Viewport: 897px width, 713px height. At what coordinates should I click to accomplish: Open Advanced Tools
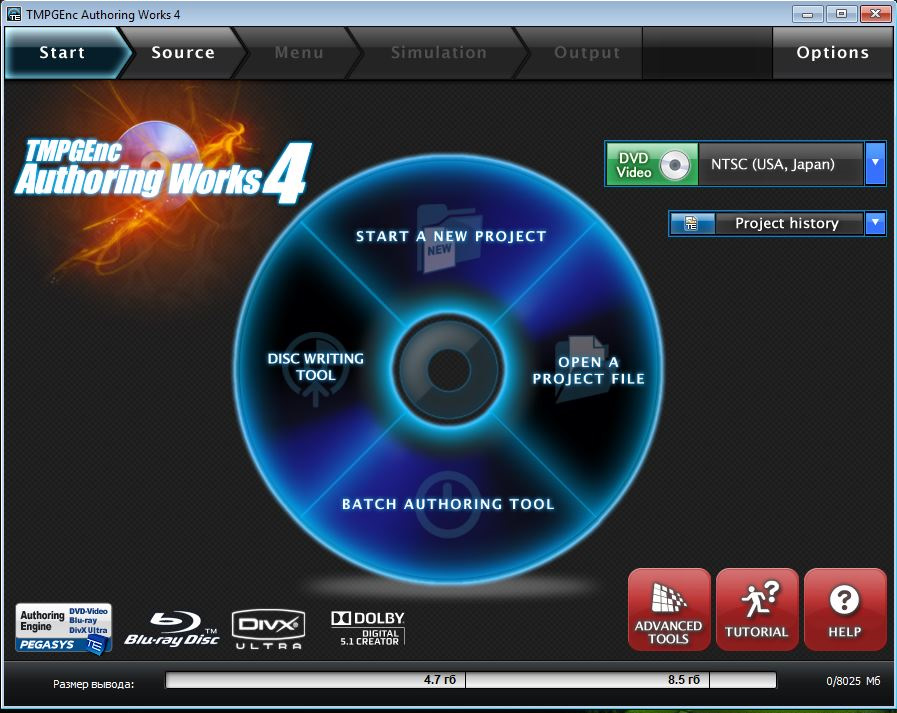pos(669,609)
